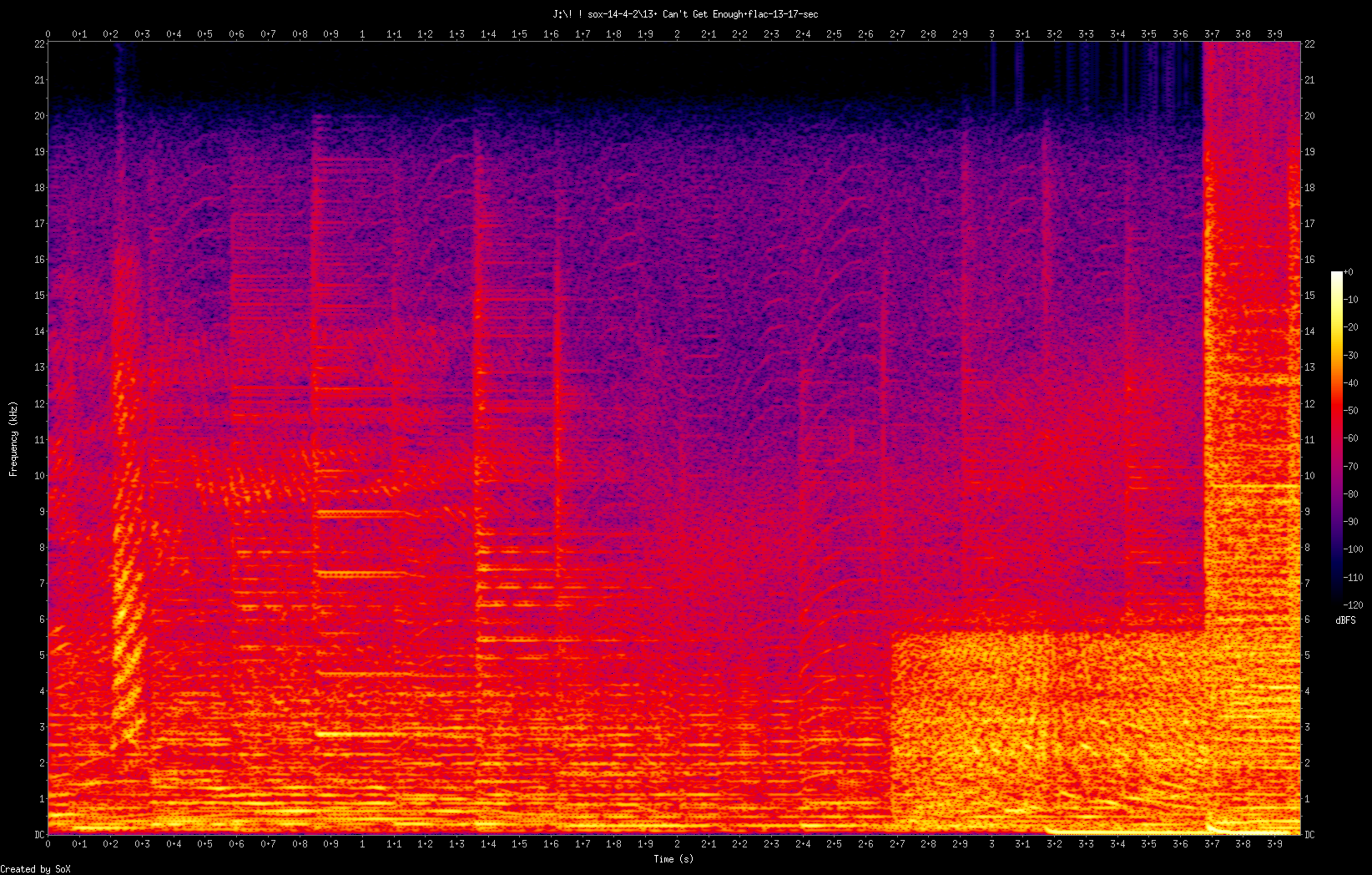Click the "Frequency (kHz)" axis label

[x=13, y=439]
